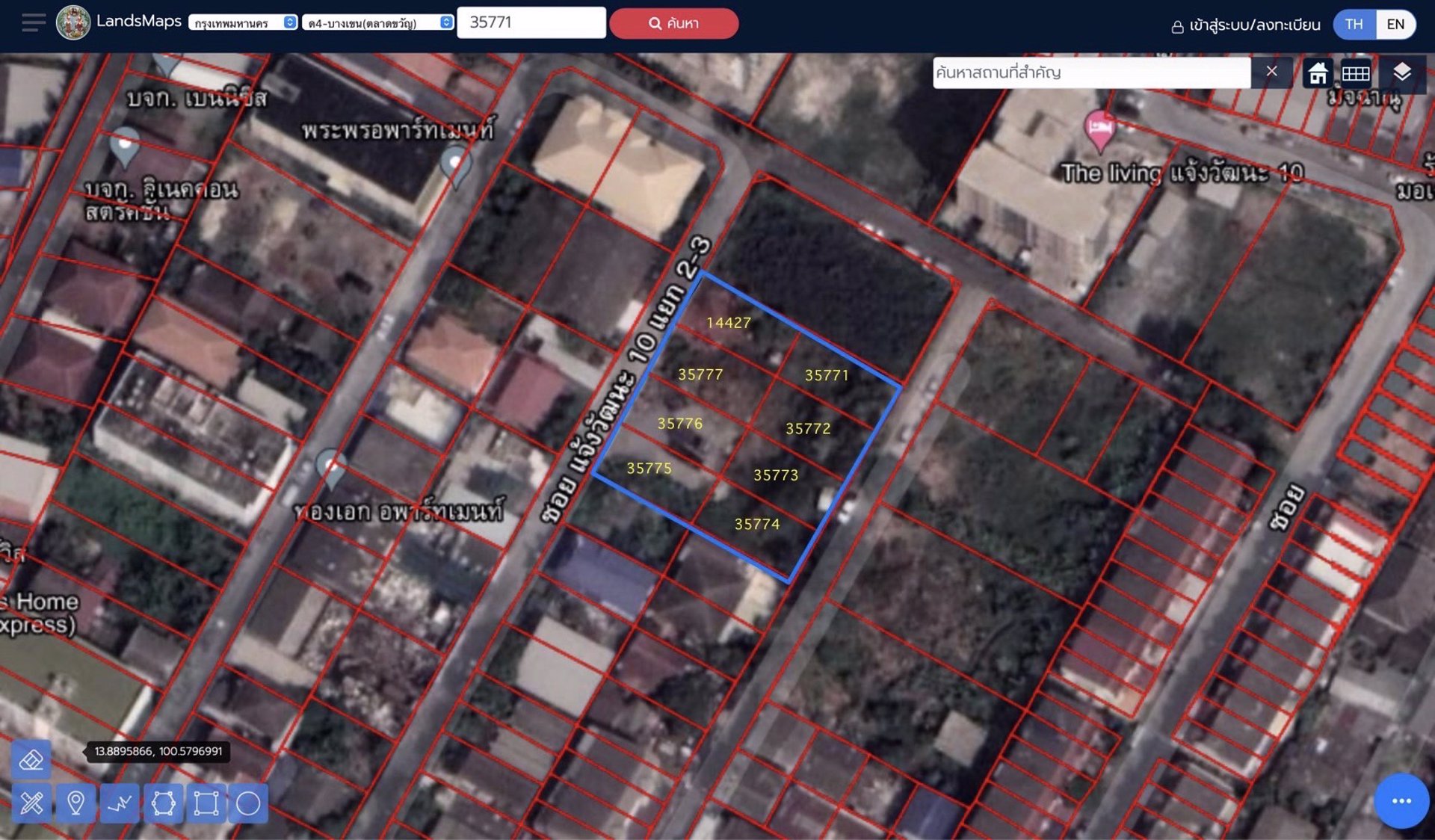Clear the landmark search with X
The height and width of the screenshot is (840, 1435).
tap(1271, 72)
